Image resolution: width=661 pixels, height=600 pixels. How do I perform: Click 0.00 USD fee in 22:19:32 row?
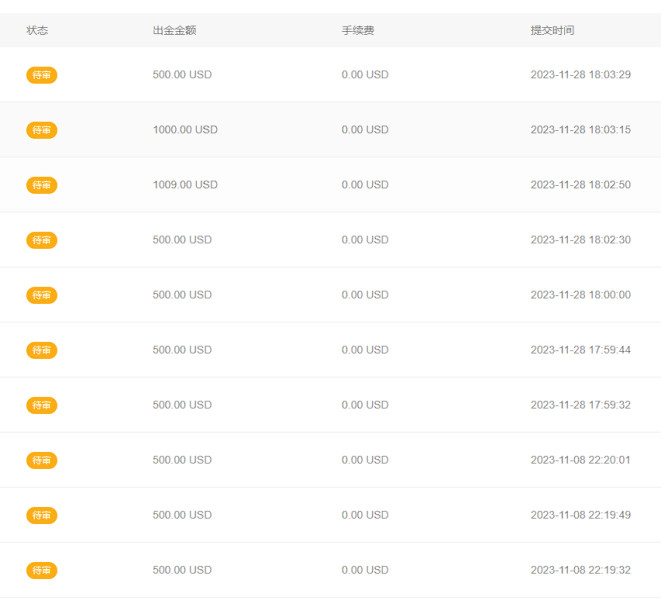365,570
